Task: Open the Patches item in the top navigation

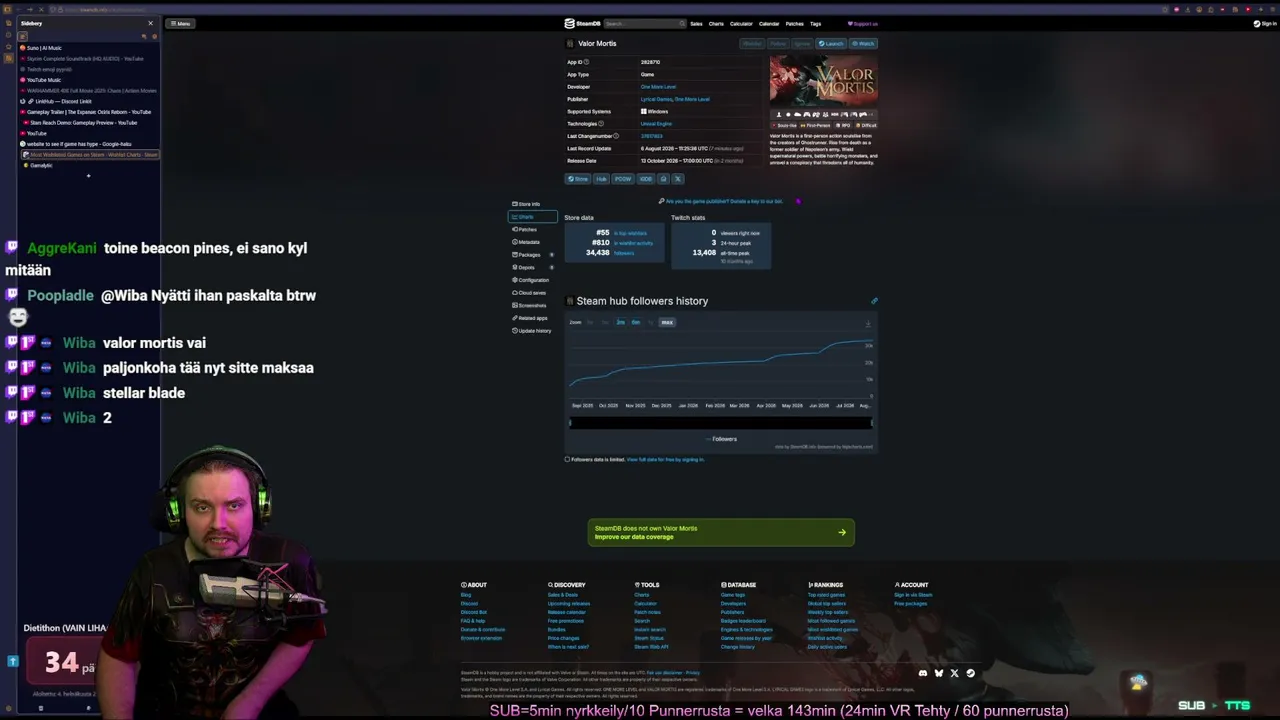Action: coord(795,23)
